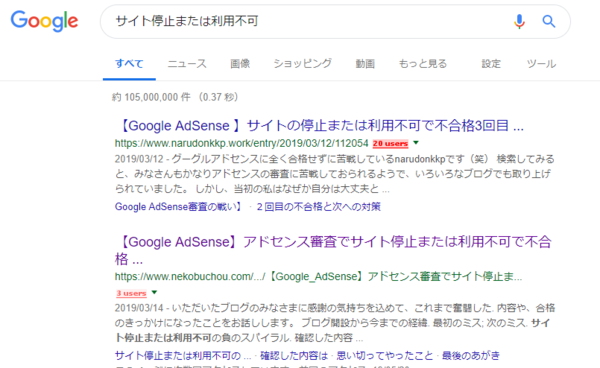Screen dimensions: 600x368
Task: Click the Google logo
Action: [x=44, y=21]
